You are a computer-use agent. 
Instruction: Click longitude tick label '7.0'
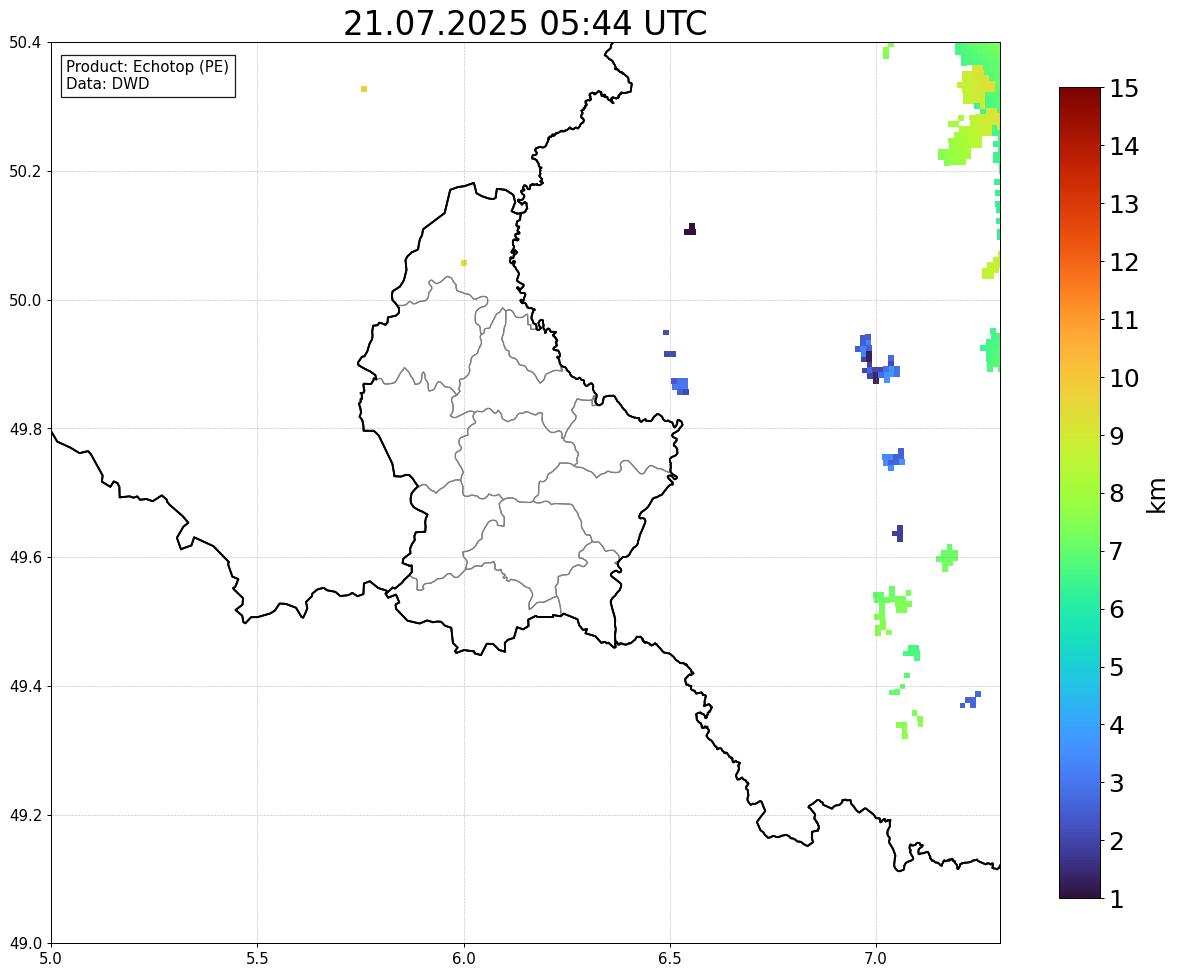pos(876,958)
